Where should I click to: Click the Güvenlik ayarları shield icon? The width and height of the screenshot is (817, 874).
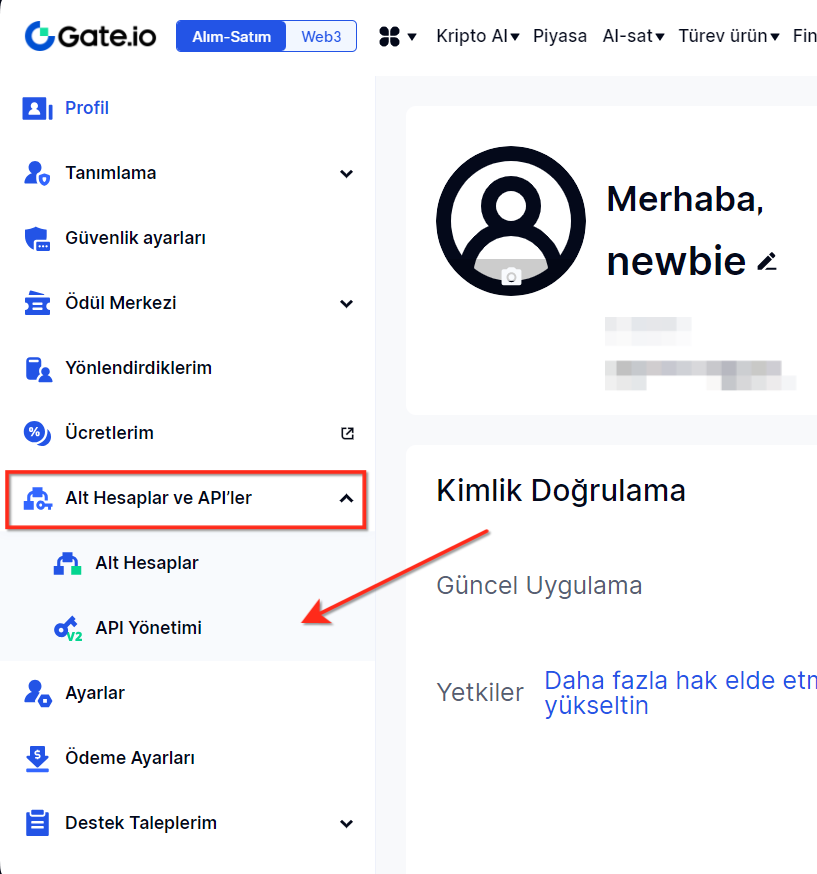(37, 239)
